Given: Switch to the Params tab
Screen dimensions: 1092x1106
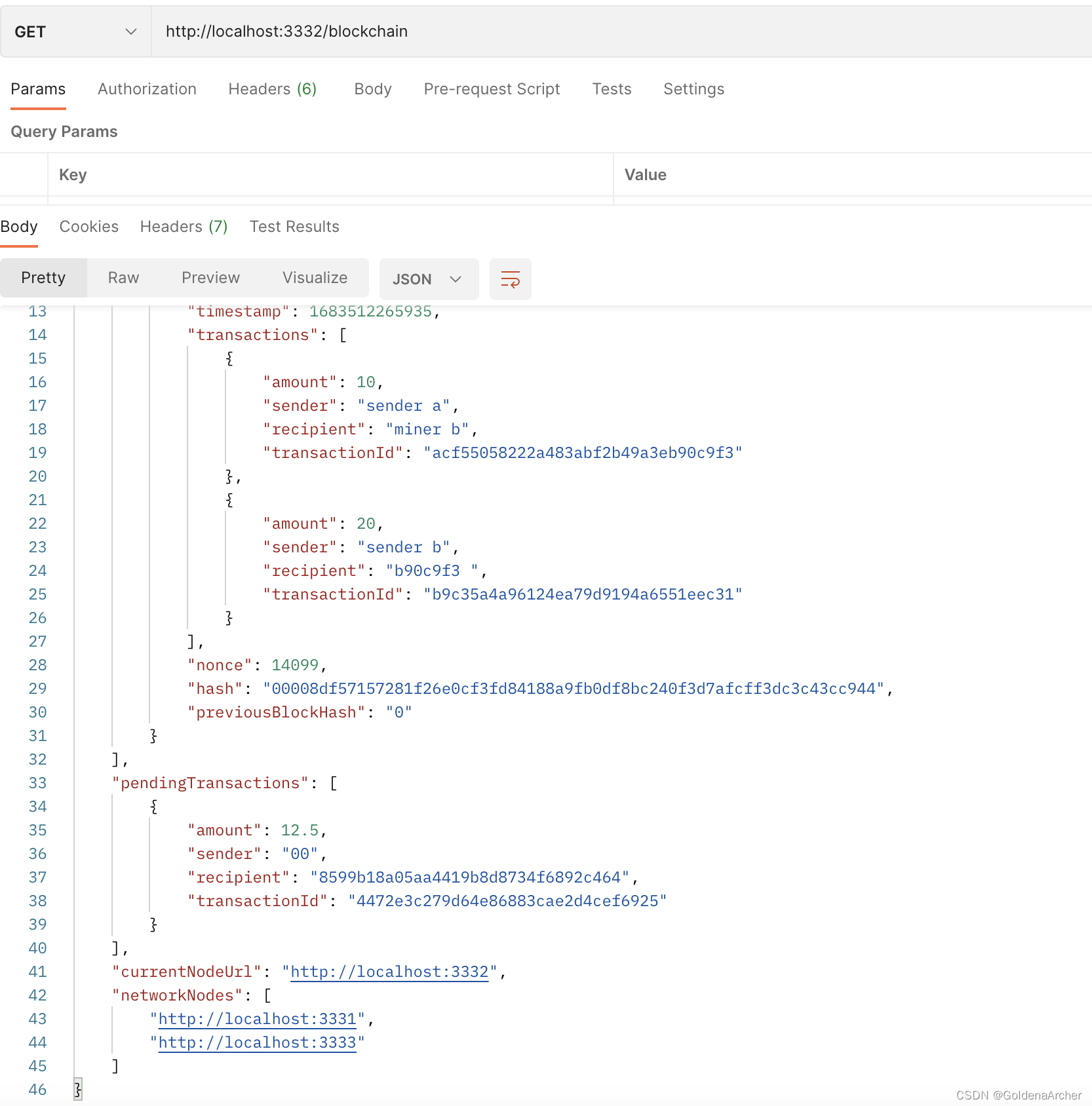Looking at the screenshot, I should point(38,89).
